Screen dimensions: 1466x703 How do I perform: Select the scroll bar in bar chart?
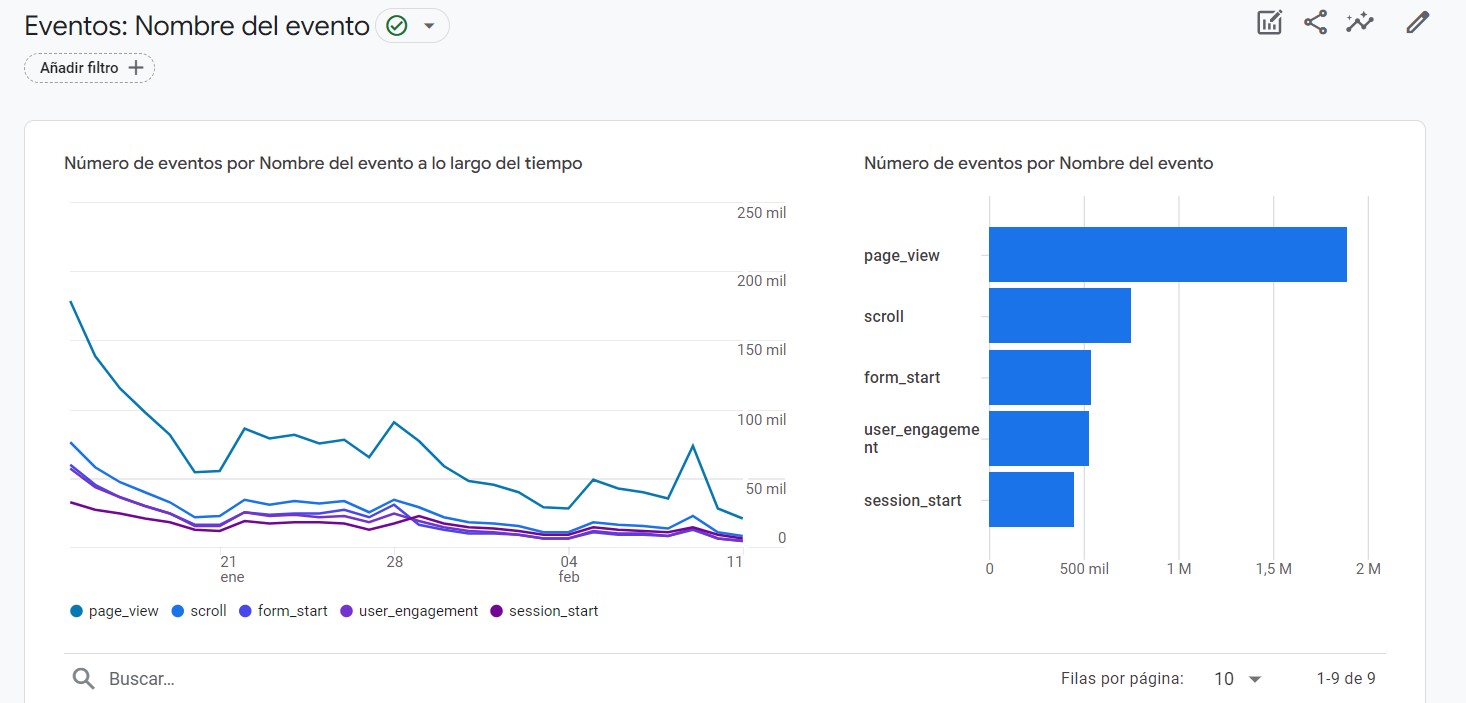pos(1059,316)
